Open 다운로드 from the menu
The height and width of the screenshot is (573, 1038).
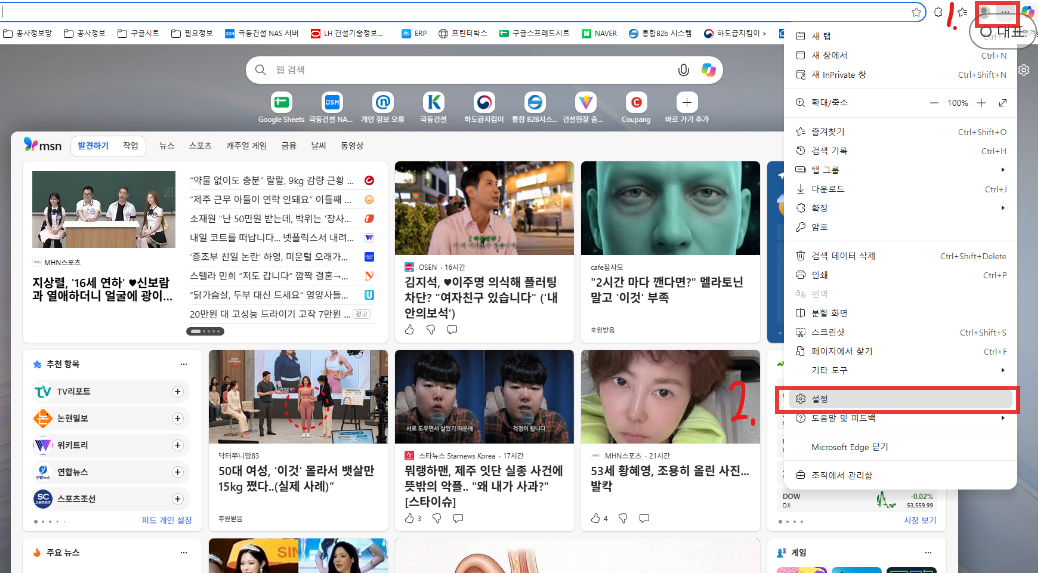900,189
